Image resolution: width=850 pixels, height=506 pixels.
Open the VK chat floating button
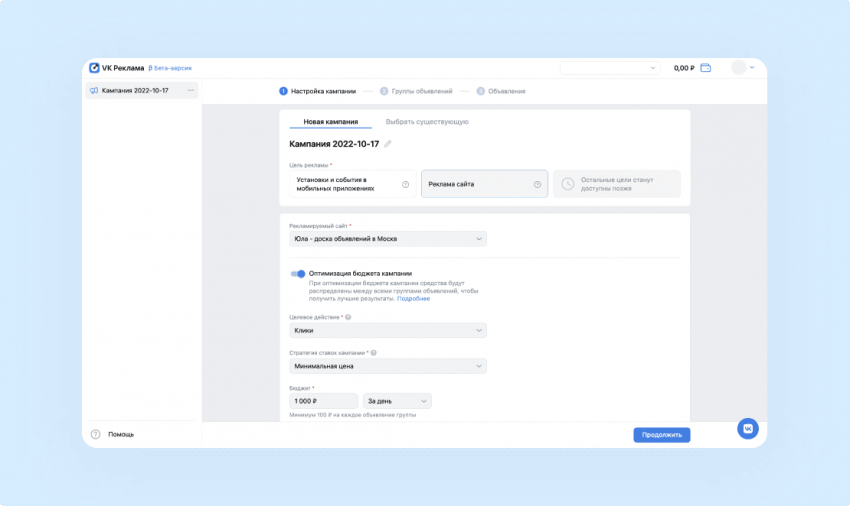tap(747, 428)
